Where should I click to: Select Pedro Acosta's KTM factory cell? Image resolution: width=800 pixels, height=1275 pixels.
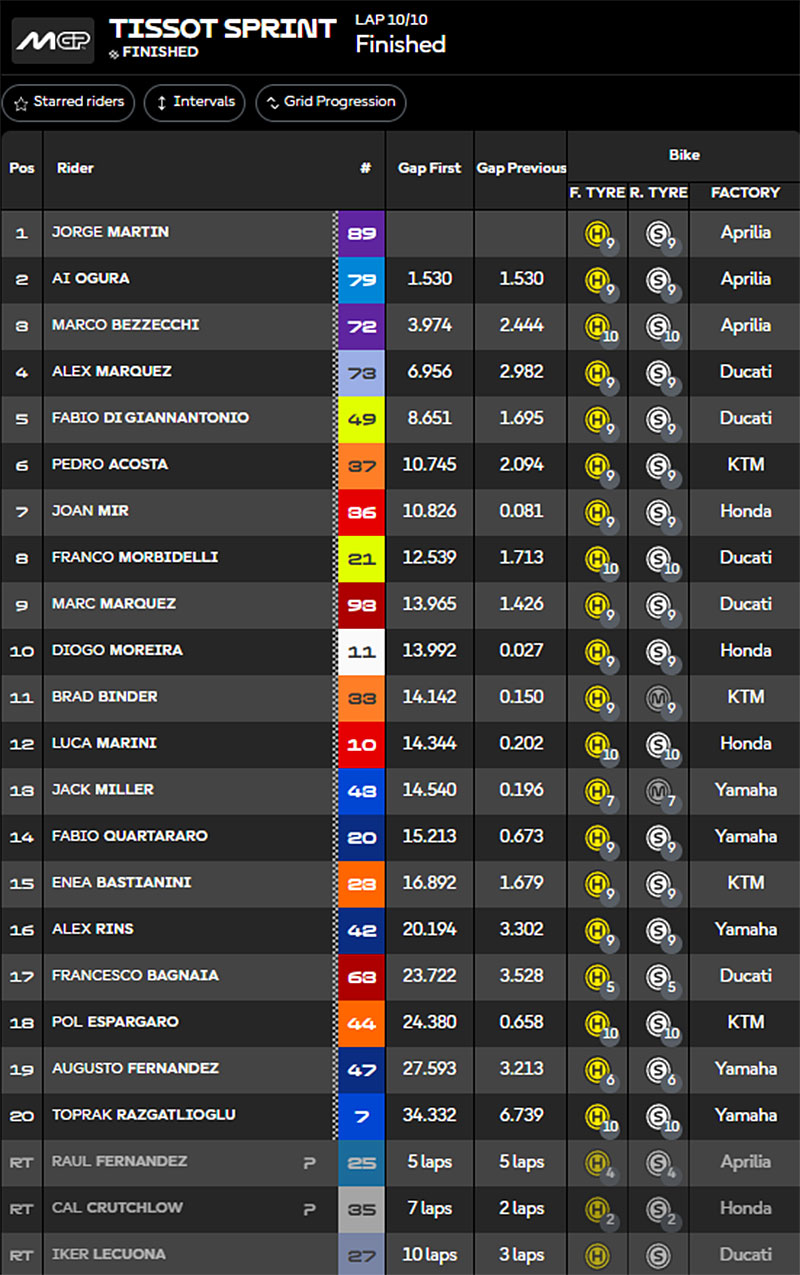[x=745, y=464]
